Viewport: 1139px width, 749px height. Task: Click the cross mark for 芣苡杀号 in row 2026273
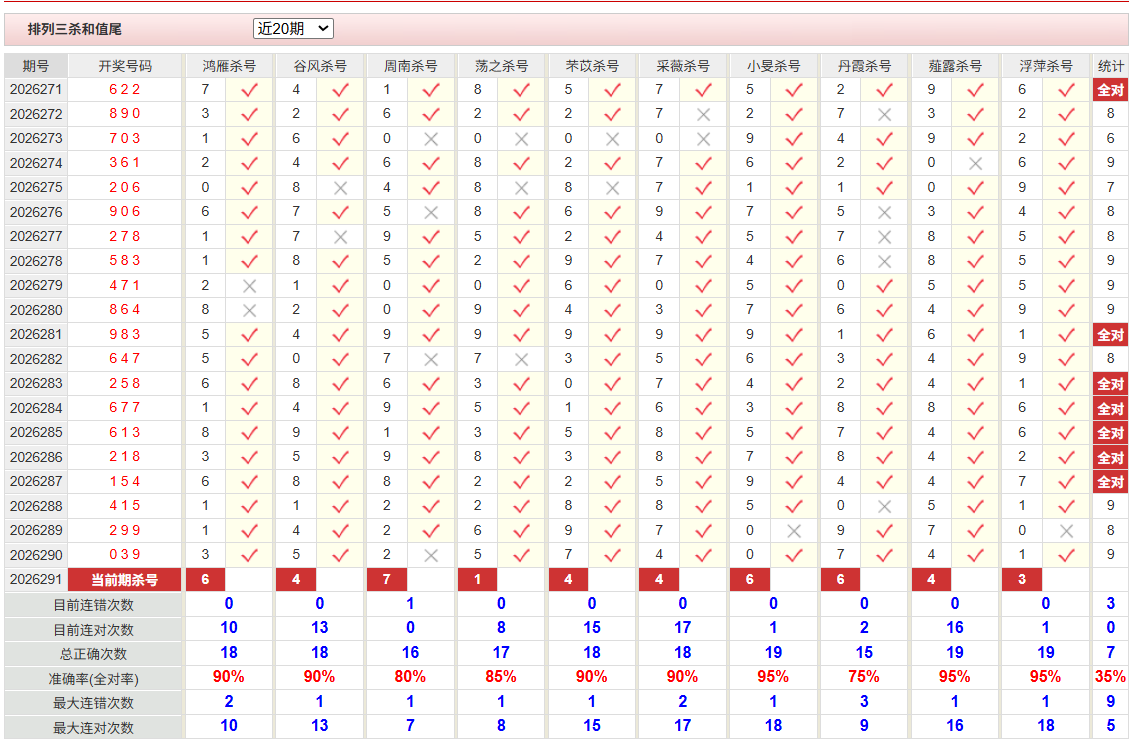(612, 139)
